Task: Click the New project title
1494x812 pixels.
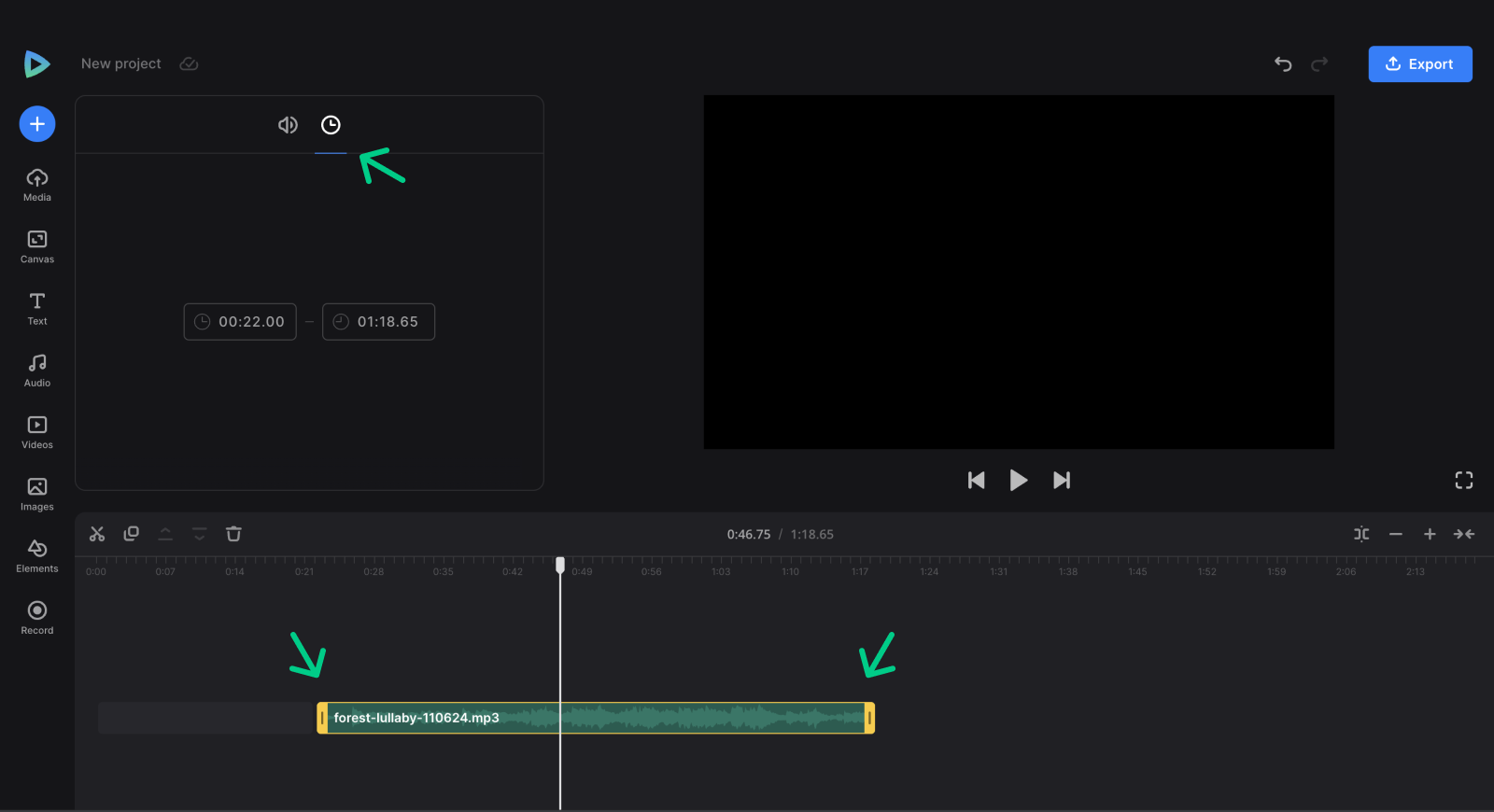Action: [121, 63]
